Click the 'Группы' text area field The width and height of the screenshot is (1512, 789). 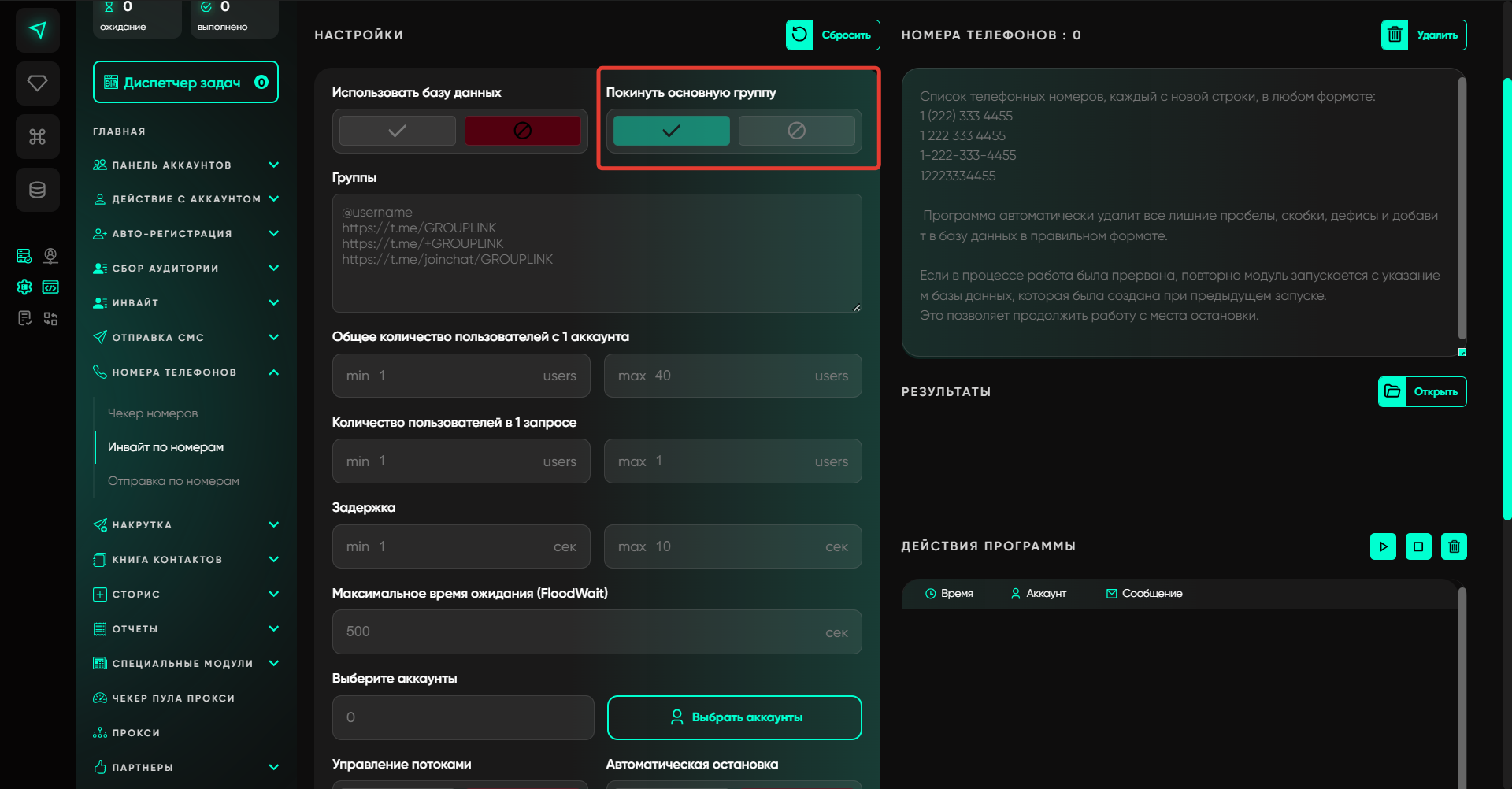(596, 253)
